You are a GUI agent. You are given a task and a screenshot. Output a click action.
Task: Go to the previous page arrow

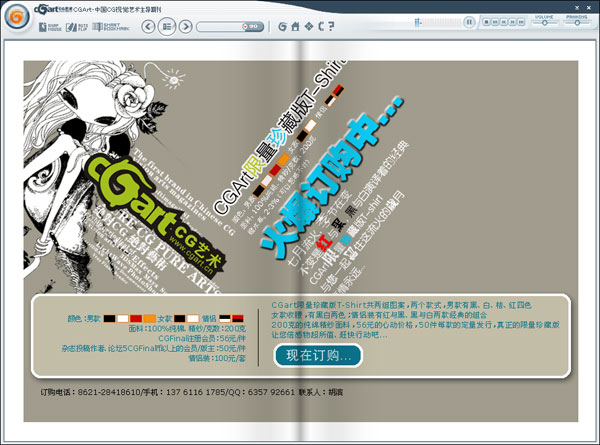click(148, 26)
